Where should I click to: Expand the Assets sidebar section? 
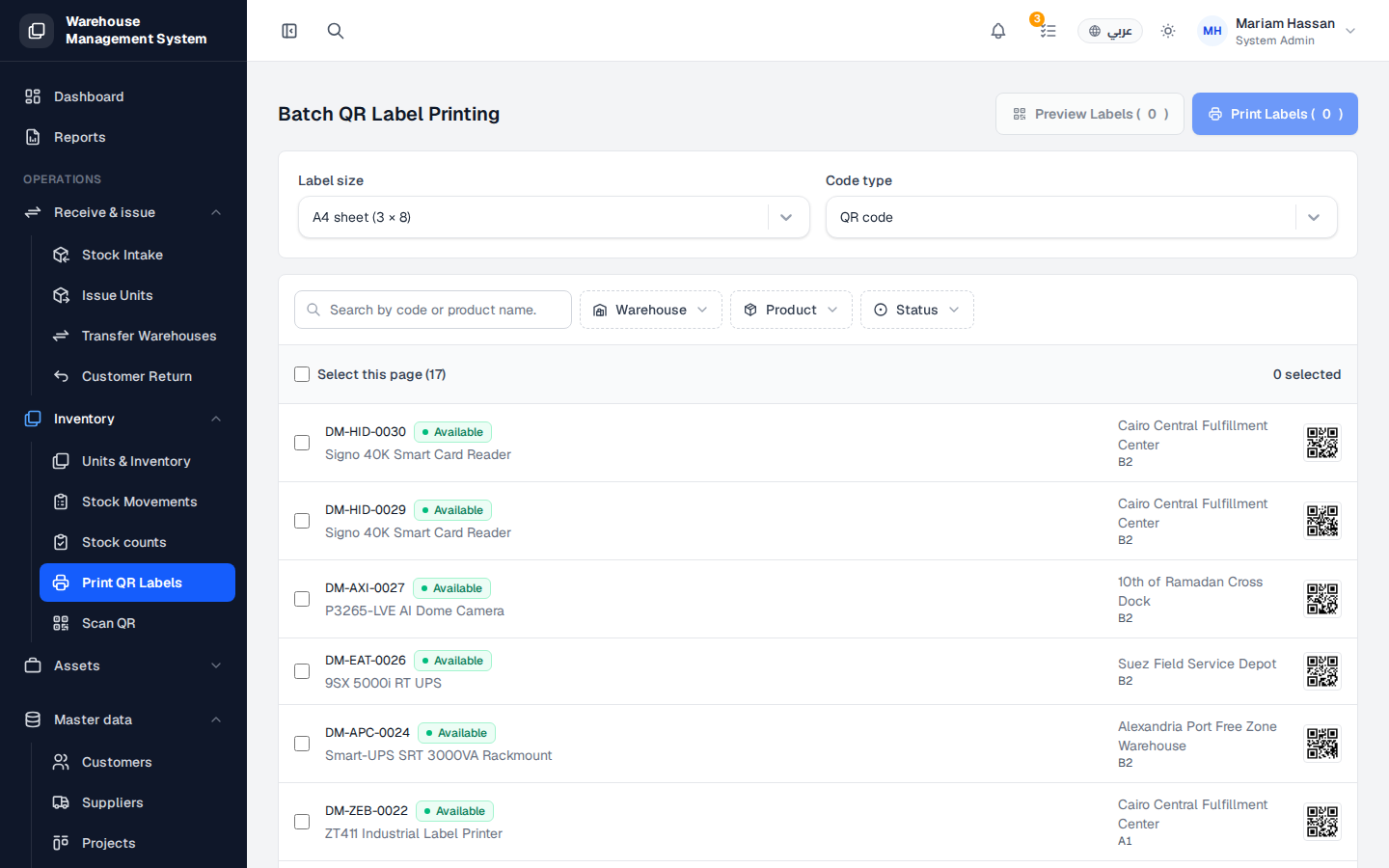123,665
